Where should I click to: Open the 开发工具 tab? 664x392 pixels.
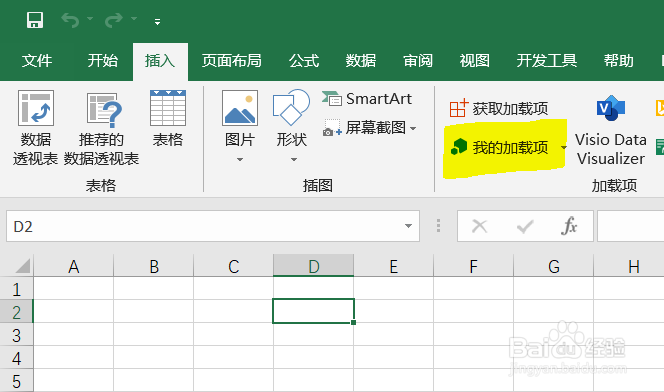(x=547, y=61)
